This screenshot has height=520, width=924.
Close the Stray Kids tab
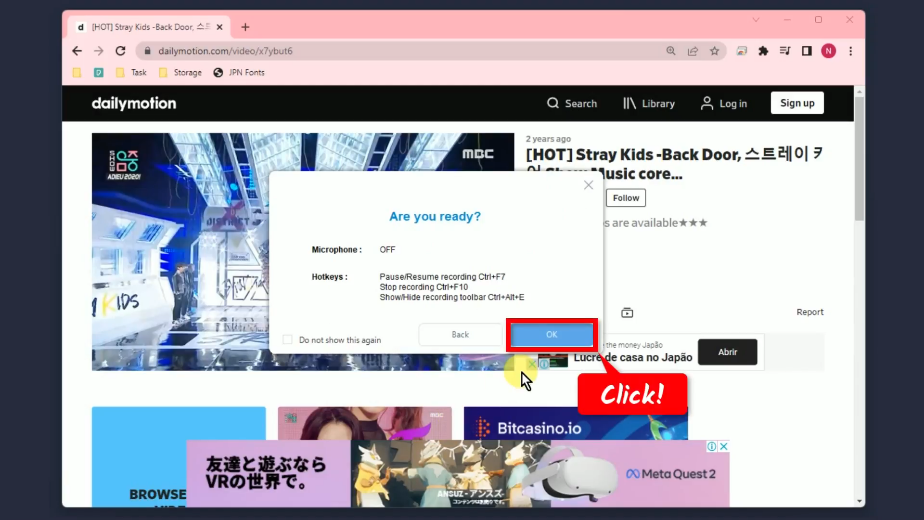pos(220,27)
